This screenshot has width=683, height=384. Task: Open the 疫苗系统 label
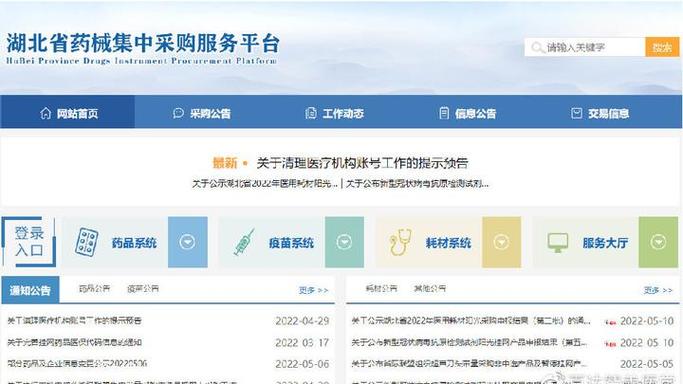click(291, 243)
